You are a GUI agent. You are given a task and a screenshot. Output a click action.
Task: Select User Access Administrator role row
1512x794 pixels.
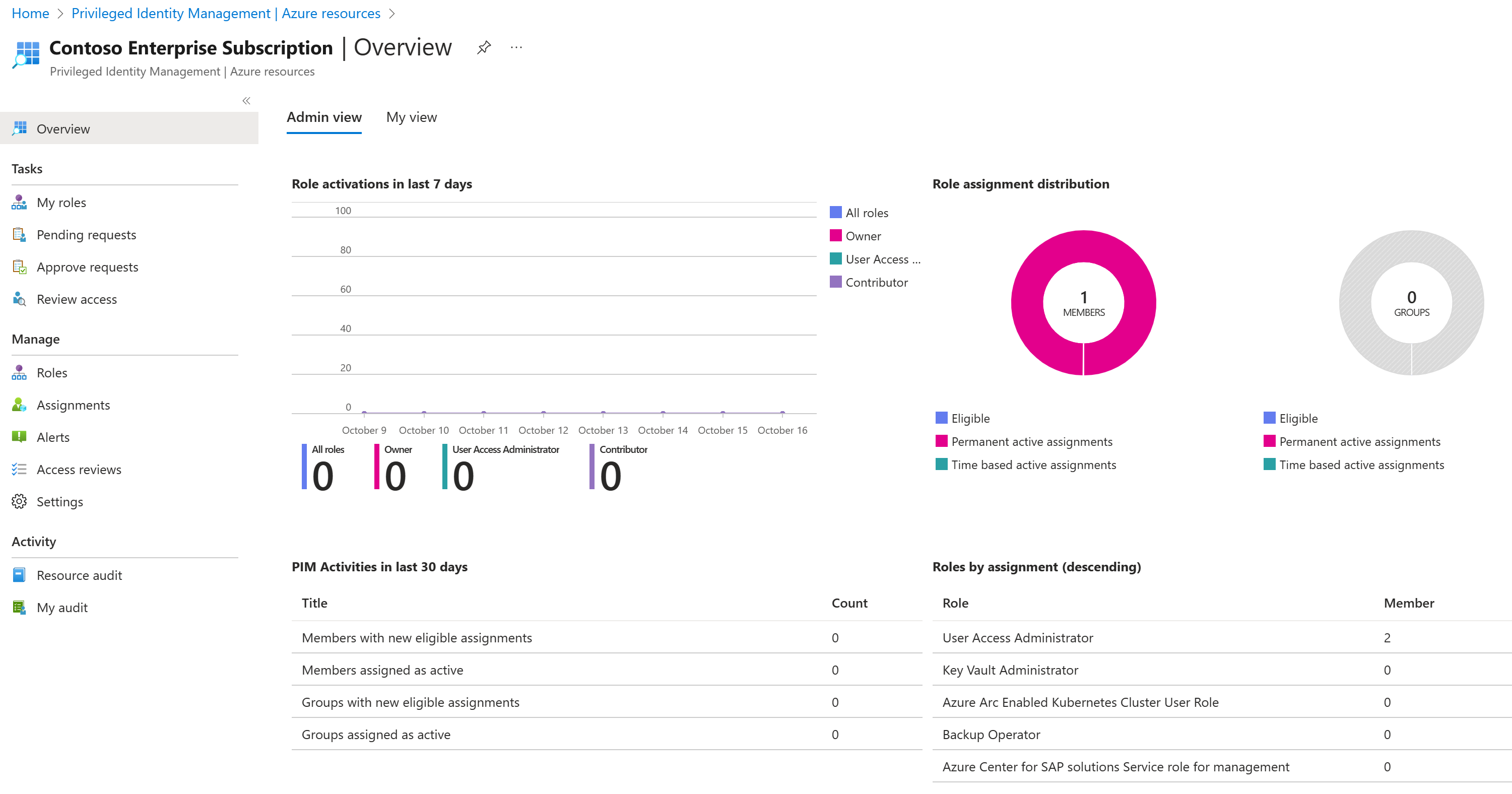click(1017, 638)
